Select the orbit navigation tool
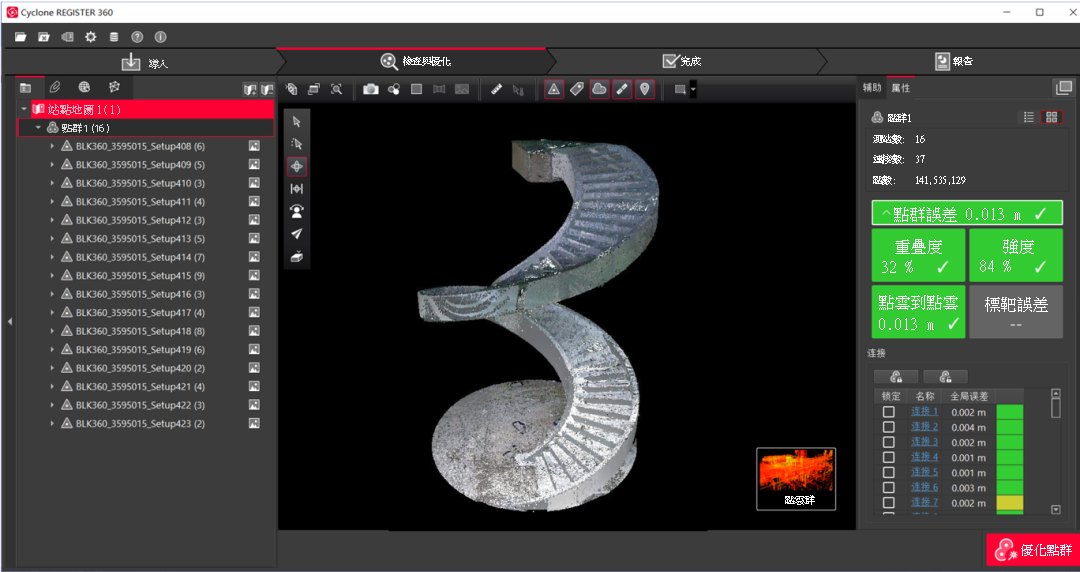 [297, 166]
